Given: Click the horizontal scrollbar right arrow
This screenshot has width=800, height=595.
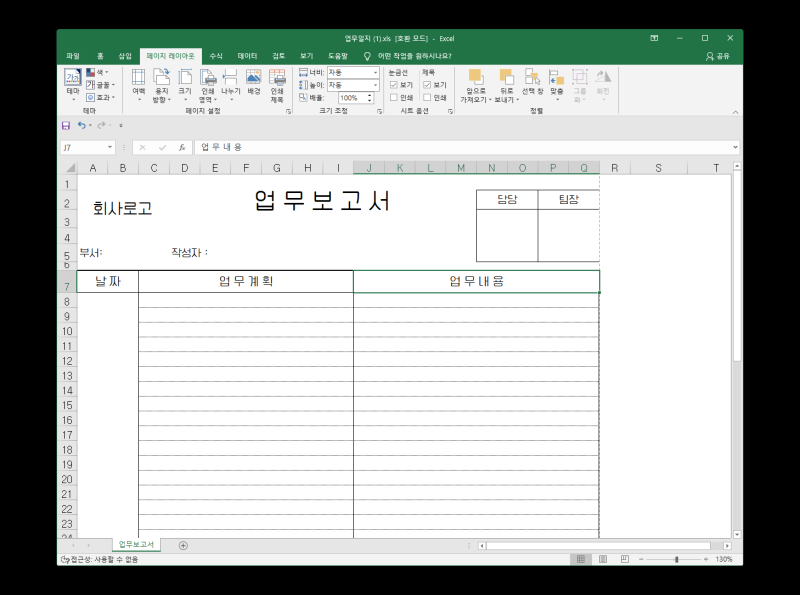Looking at the screenshot, I should tap(727, 546).
